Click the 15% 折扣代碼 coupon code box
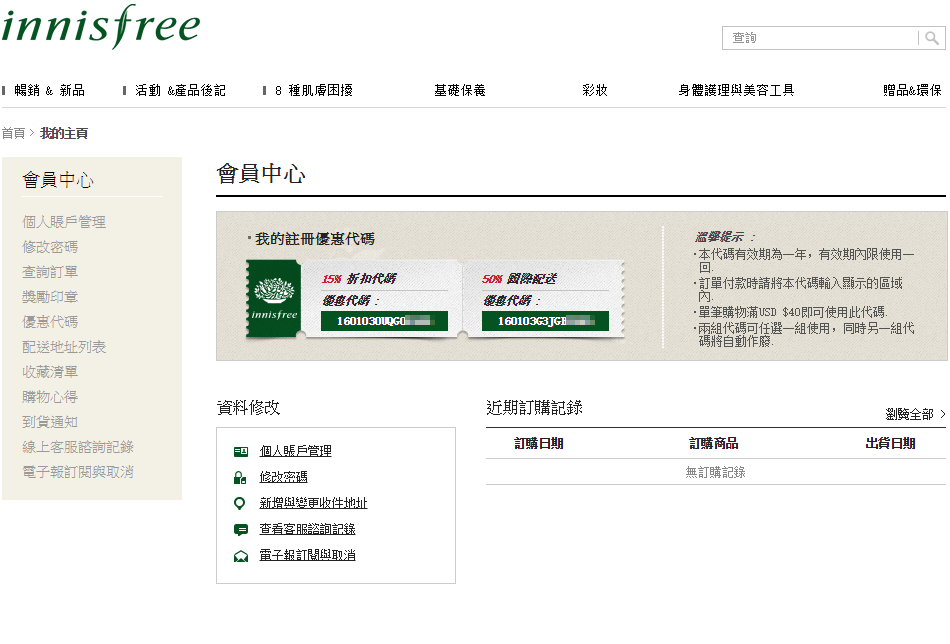950x644 pixels. [384, 321]
